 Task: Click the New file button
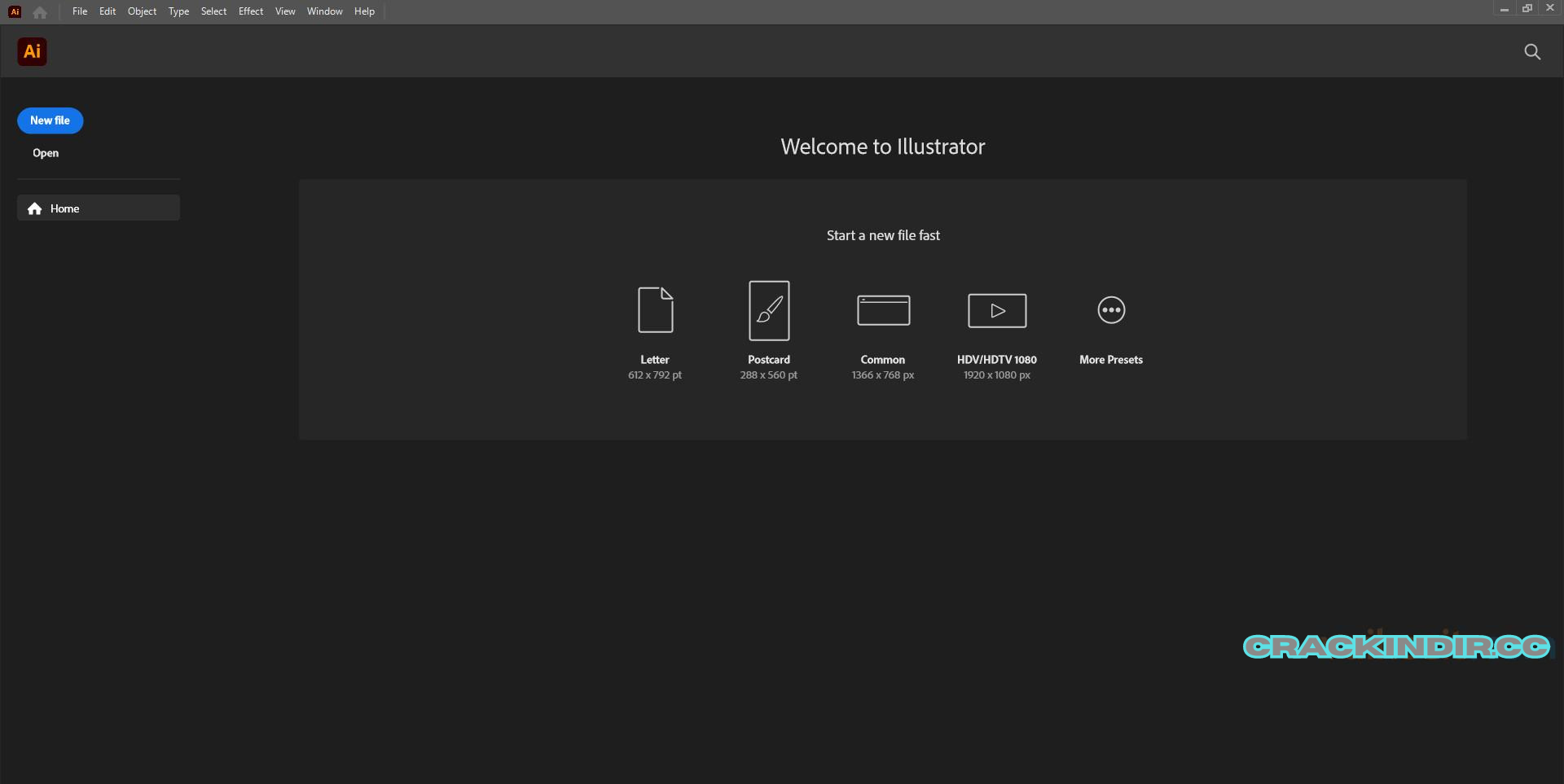click(50, 120)
